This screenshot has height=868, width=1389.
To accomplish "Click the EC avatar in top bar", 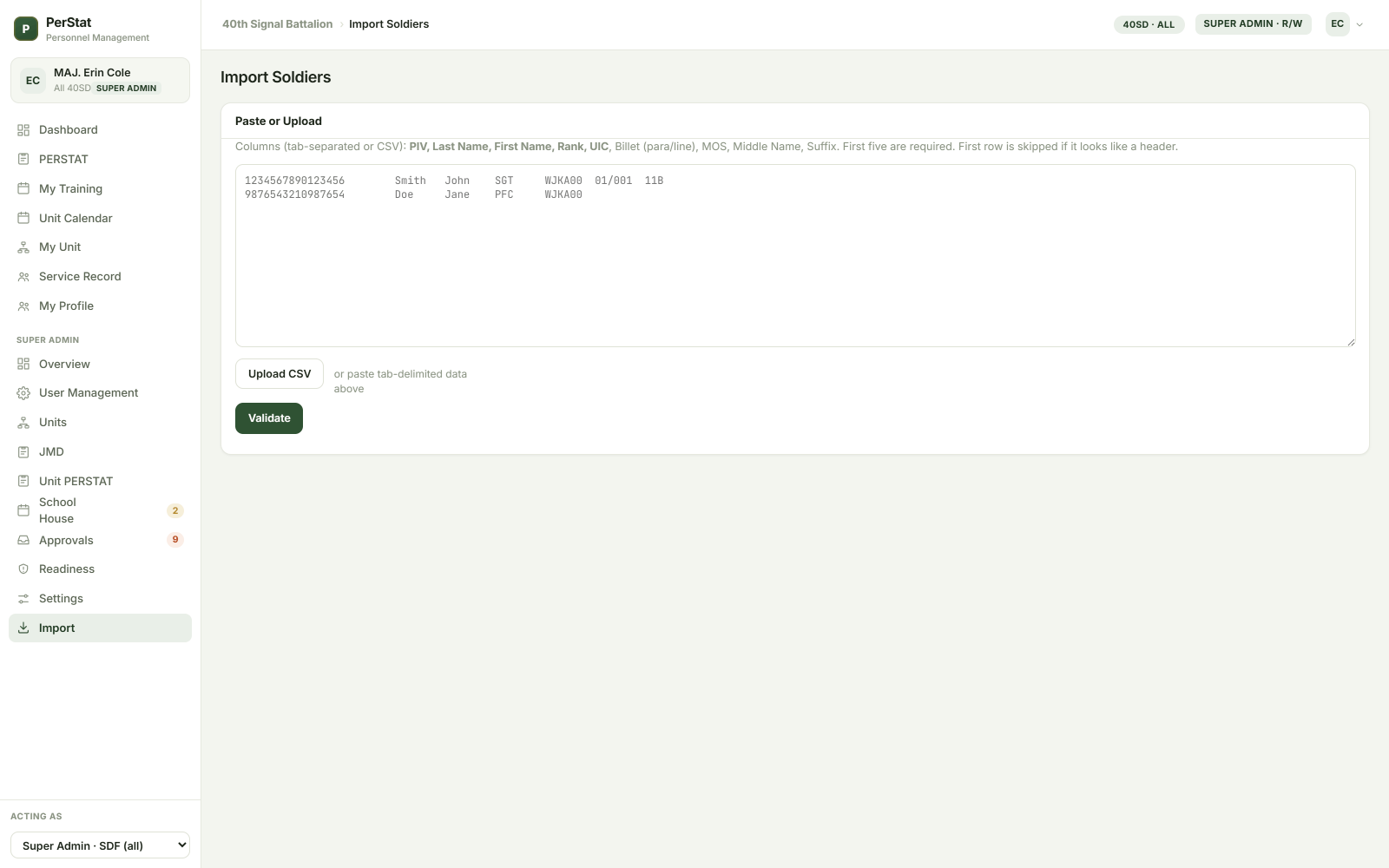I will pos(1337,24).
